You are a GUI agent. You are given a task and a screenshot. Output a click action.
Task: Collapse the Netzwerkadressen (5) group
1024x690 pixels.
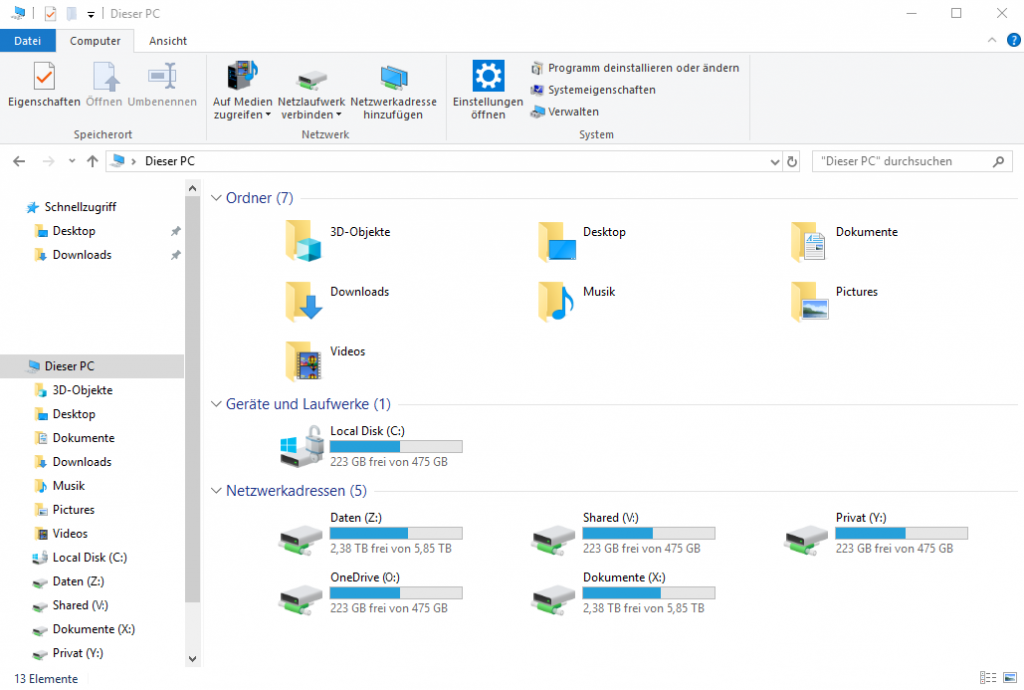tap(216, 490)
